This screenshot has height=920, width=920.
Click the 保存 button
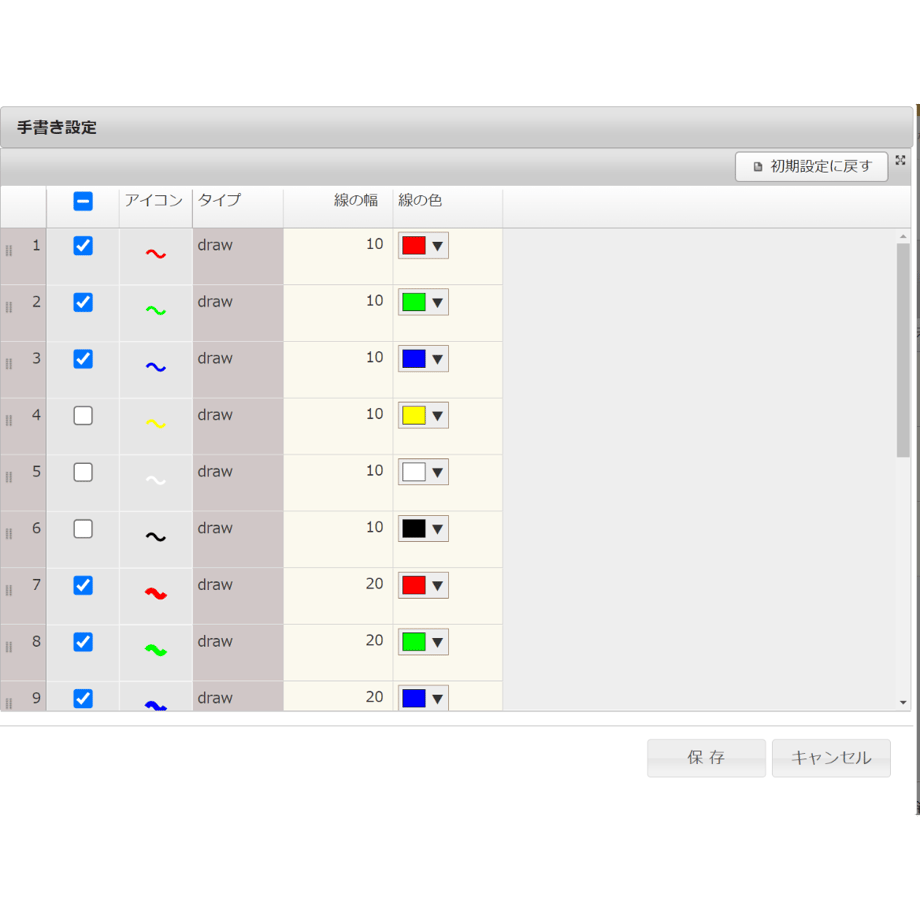tap(706, 757)
